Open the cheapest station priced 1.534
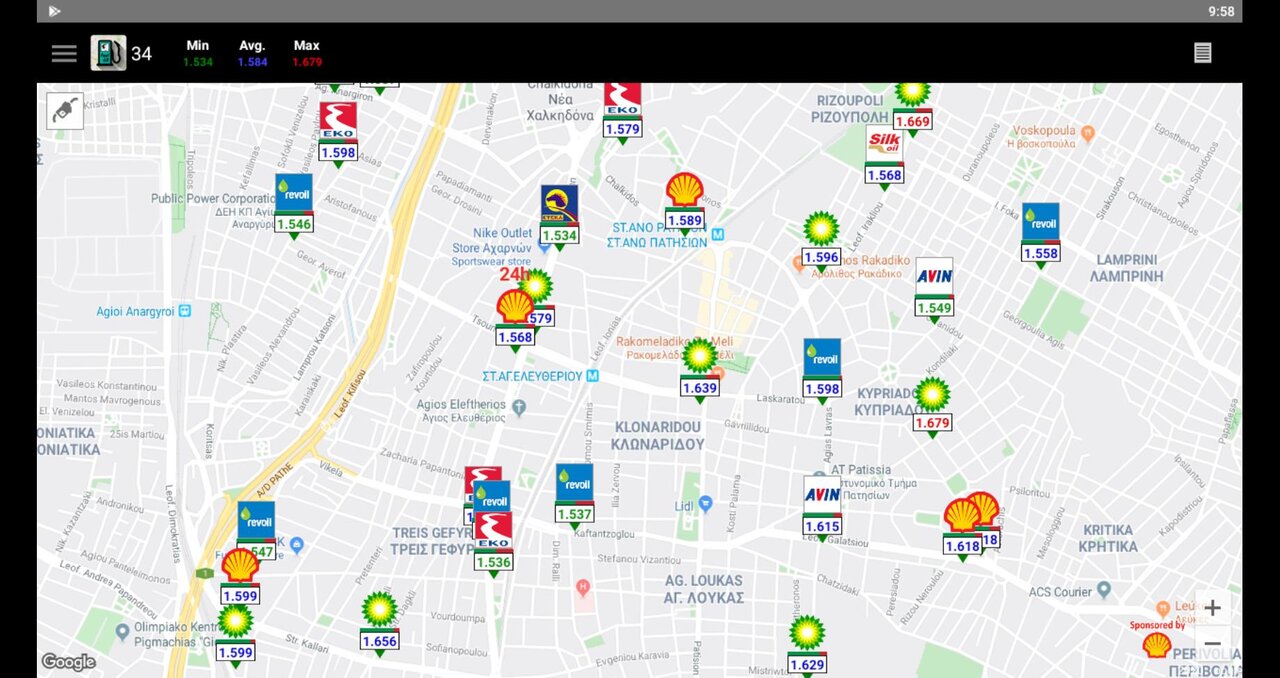 [559, 216]
